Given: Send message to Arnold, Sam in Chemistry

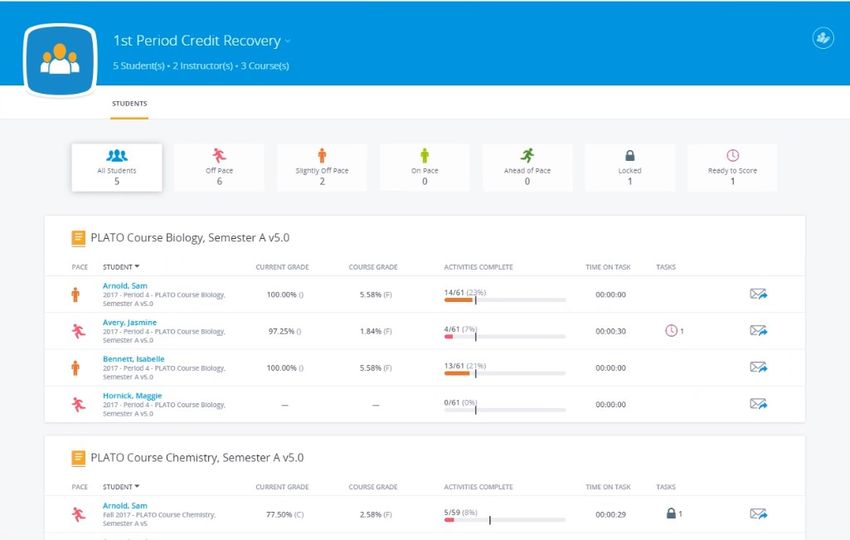Looking at the screenshot, I should click(758, 513).
